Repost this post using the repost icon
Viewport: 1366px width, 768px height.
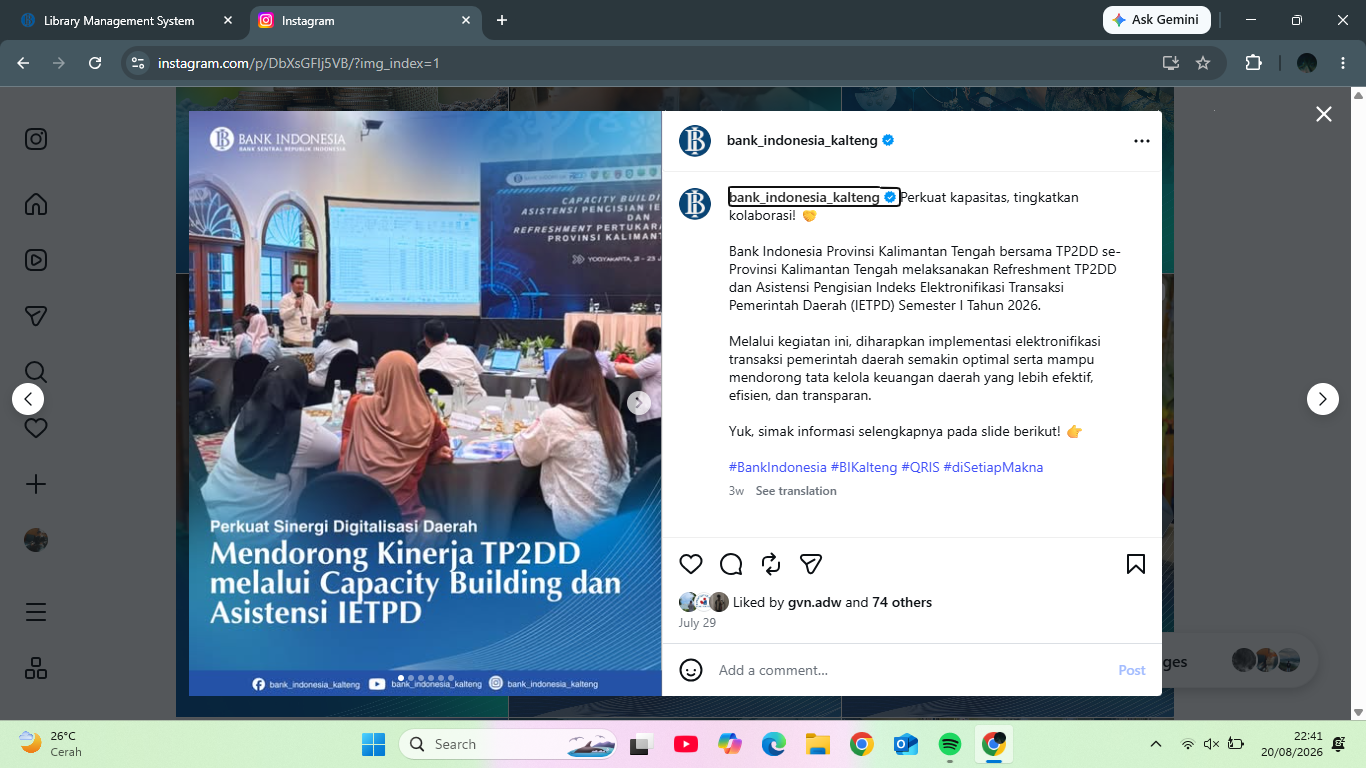pos(771,564)
